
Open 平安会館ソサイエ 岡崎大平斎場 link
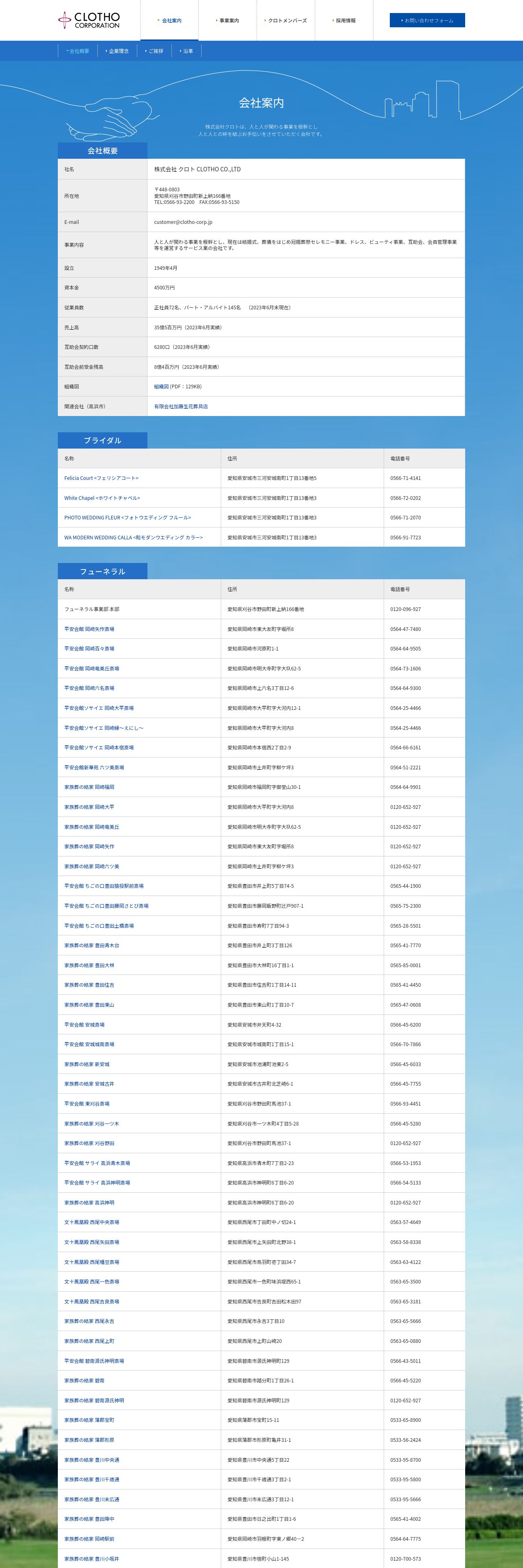99,709
